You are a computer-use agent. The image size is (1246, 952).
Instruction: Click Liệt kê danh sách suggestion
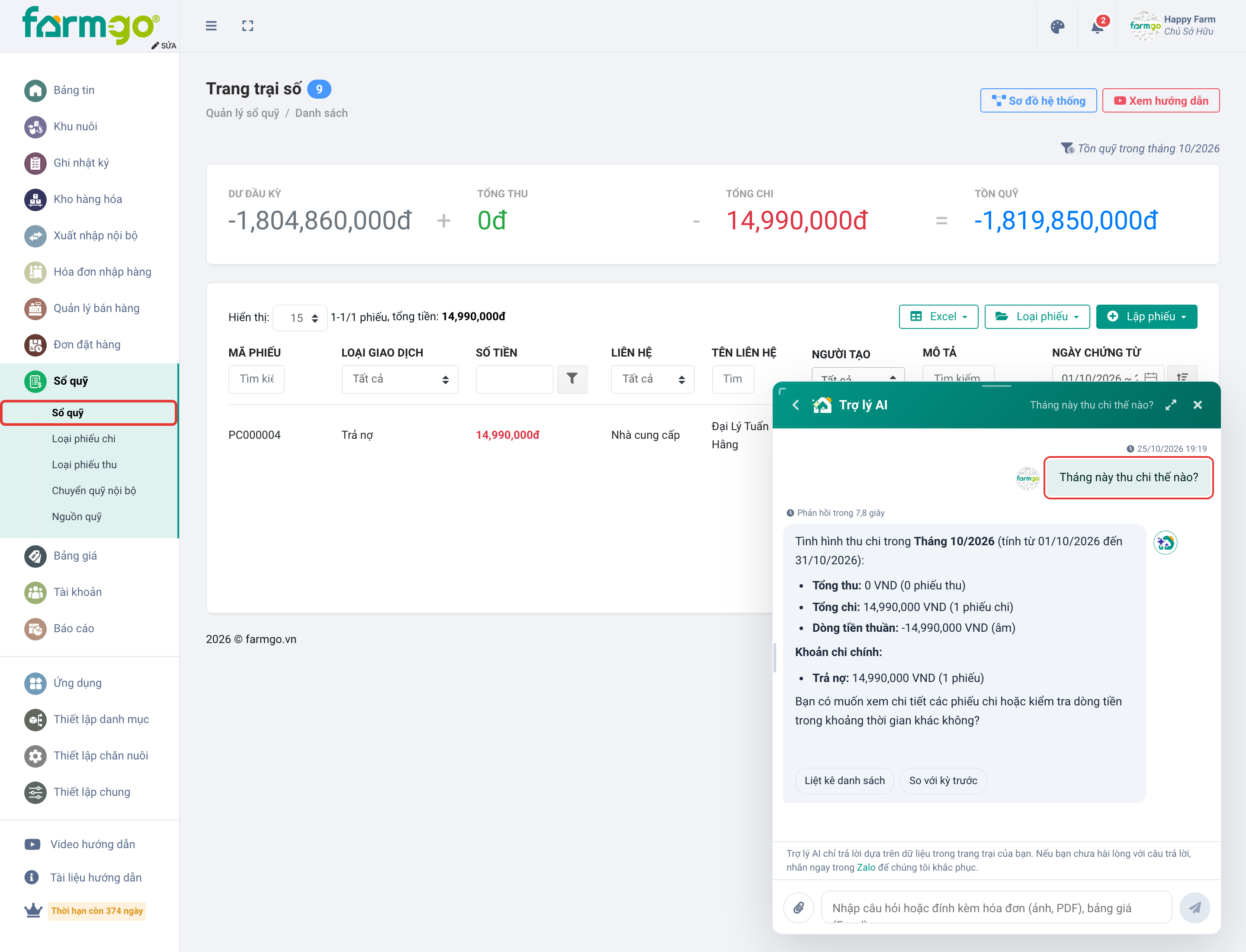tap(844, 780)
